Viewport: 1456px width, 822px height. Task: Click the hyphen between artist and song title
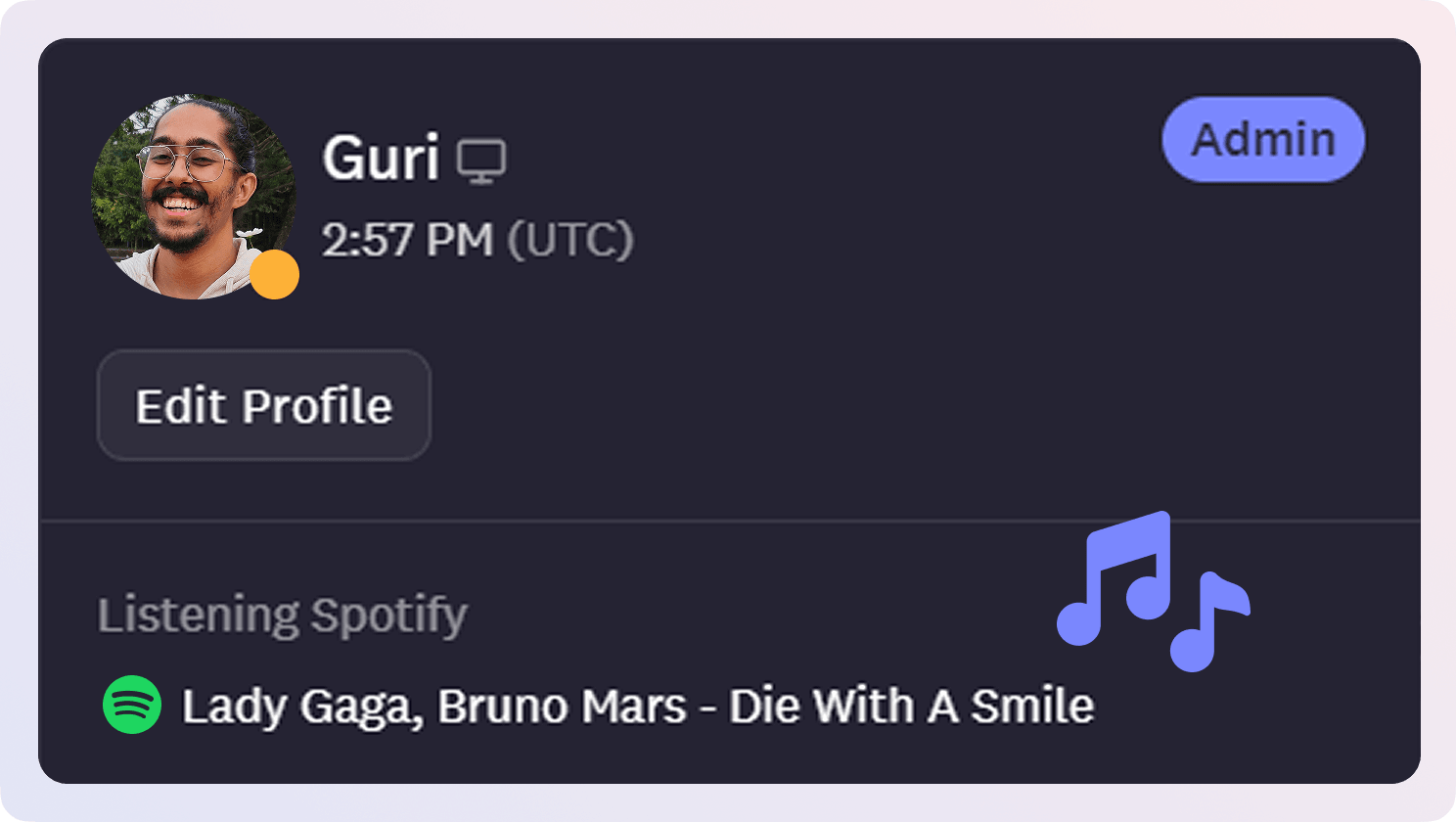pyautogui.click(x=707, y=707)
